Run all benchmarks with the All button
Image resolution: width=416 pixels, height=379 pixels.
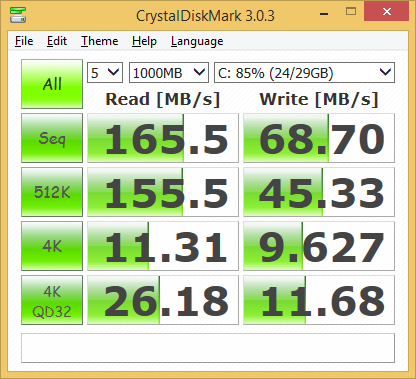pos(52,84)
